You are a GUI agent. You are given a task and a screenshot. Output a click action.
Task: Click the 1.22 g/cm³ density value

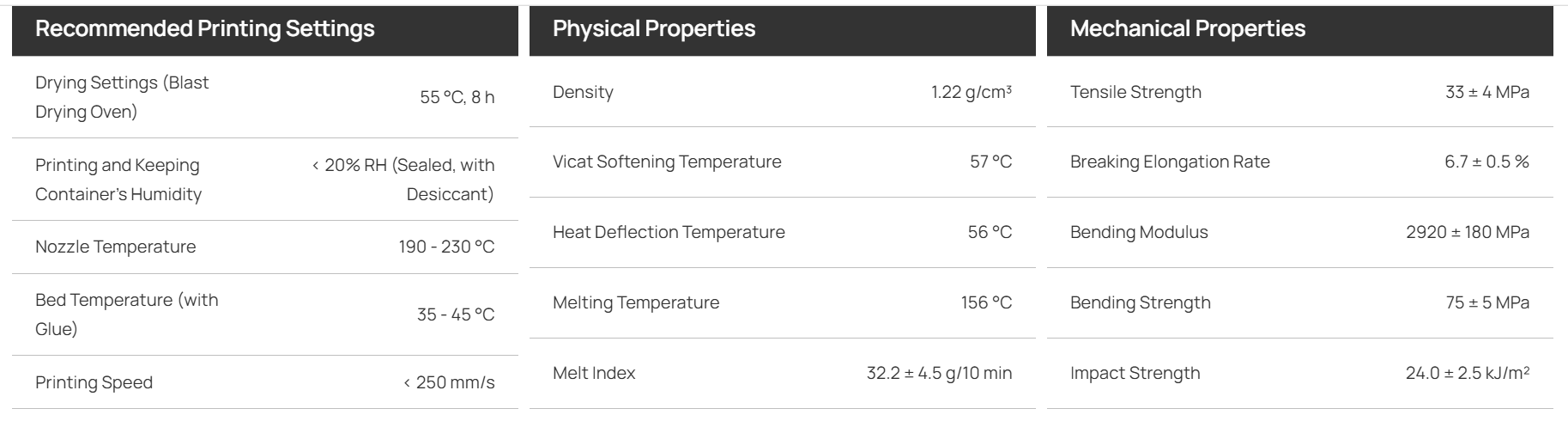[x=972, y=92]
